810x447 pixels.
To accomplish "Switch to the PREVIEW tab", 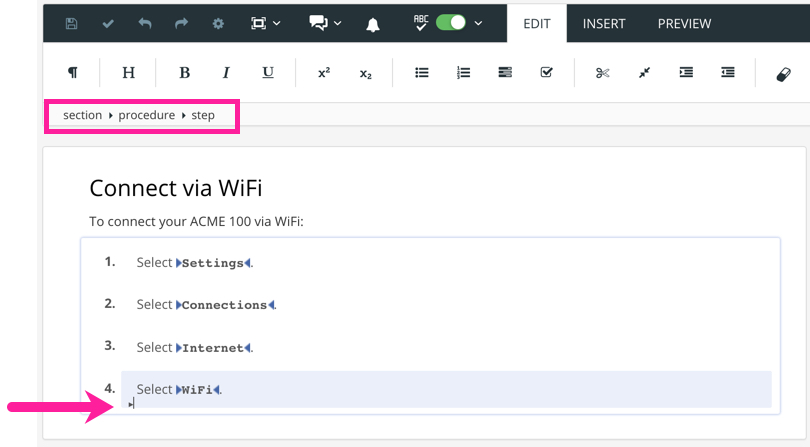I will click(684, 23).
